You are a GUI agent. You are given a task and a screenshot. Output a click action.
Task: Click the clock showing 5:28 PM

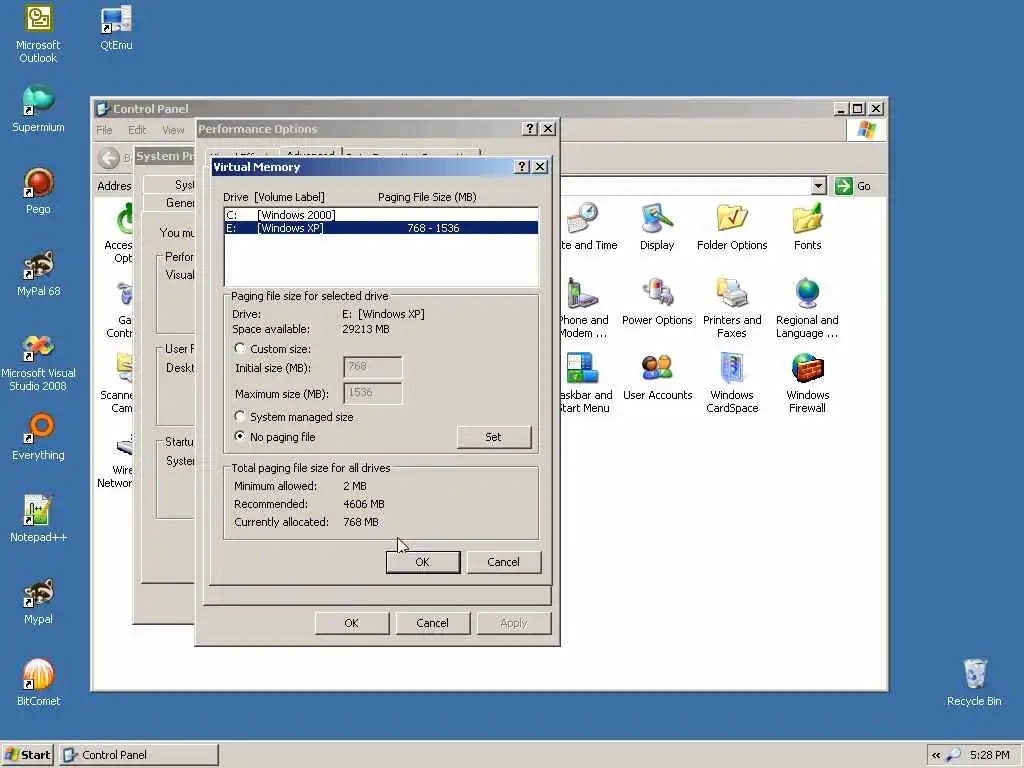(x=989, y=755)
